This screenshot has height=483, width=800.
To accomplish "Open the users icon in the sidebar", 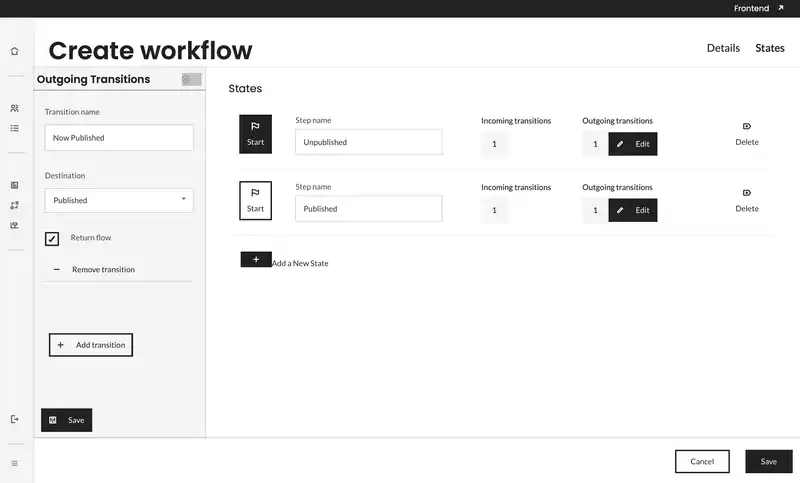I will (14, 108).
